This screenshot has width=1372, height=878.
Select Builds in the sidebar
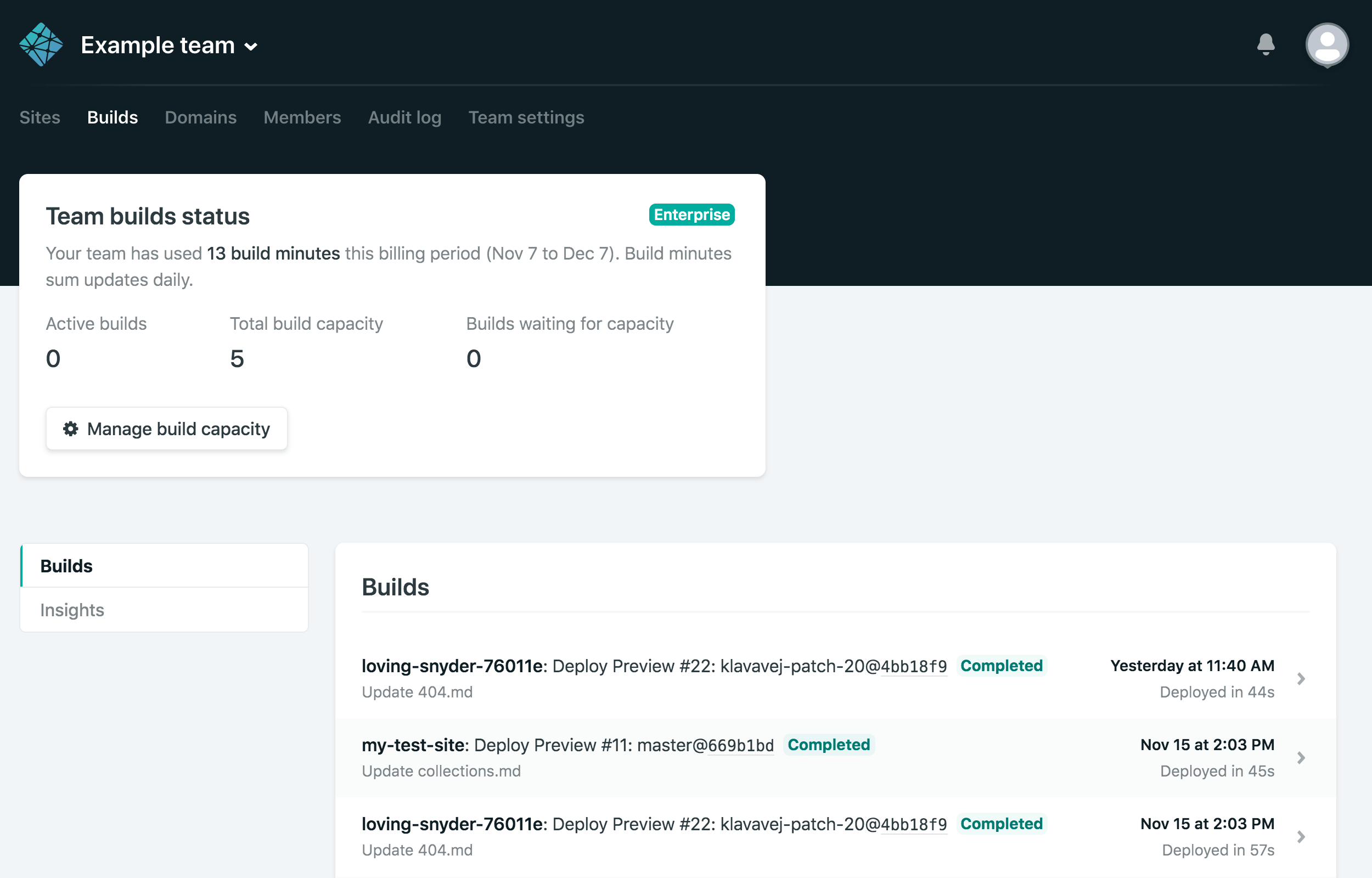[67, 566]
